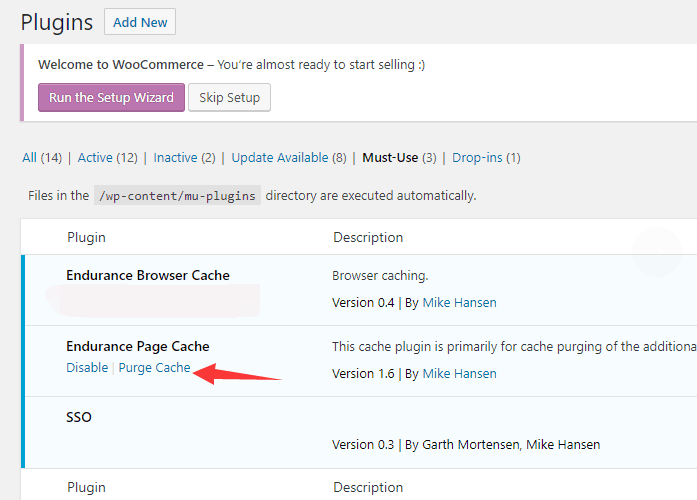Select the Must-Use (3) filter
The width and height of the screenshot is (697, 500).
[x=399, y=158]
